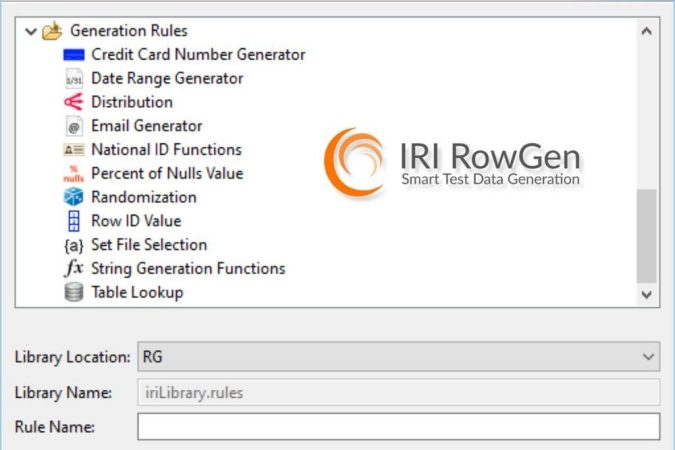Click the scroll up arrow in rules list
Viewport: 675px width, 450px height.
pyautogui.click(x=646, y=31)
